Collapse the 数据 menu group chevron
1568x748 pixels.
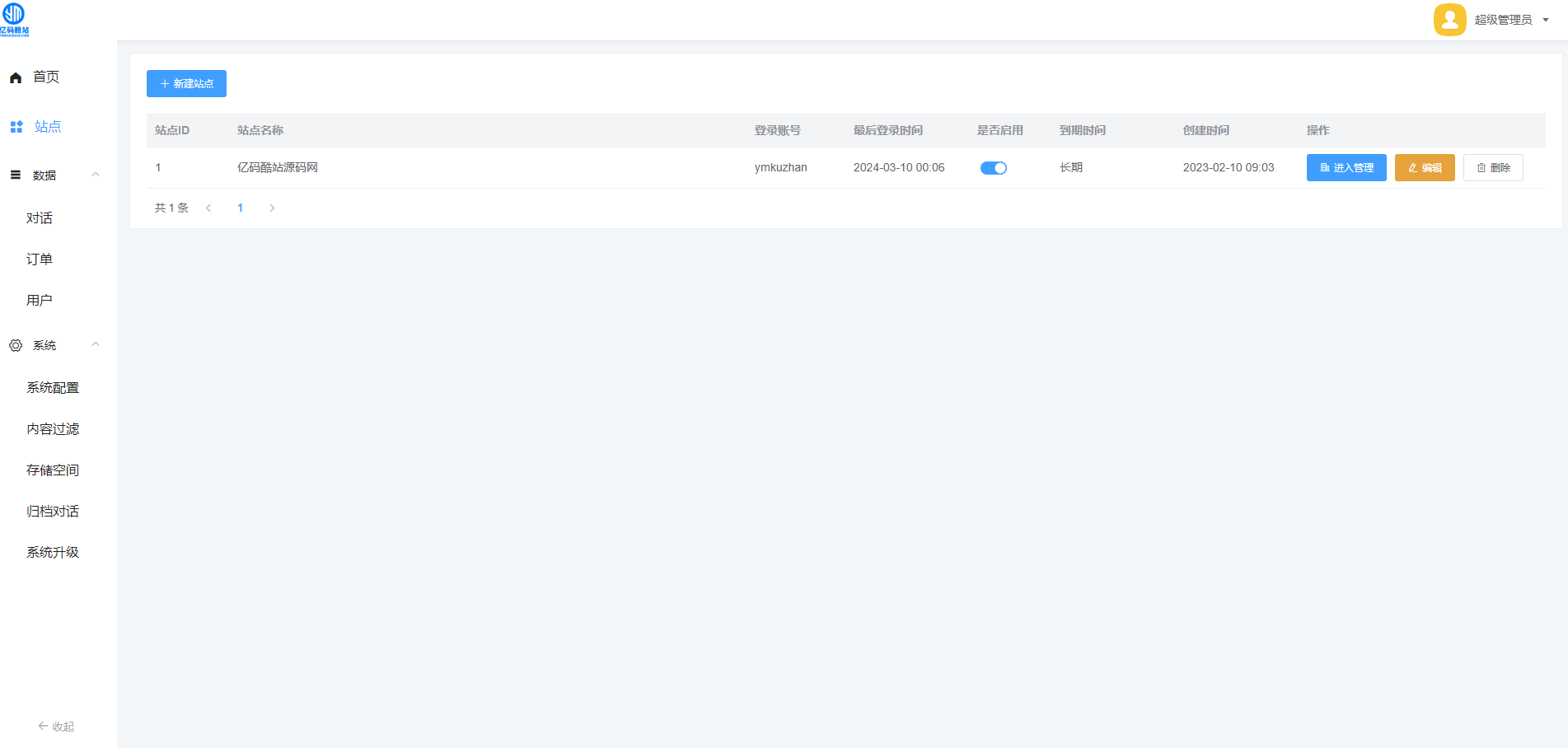point(96,175)
